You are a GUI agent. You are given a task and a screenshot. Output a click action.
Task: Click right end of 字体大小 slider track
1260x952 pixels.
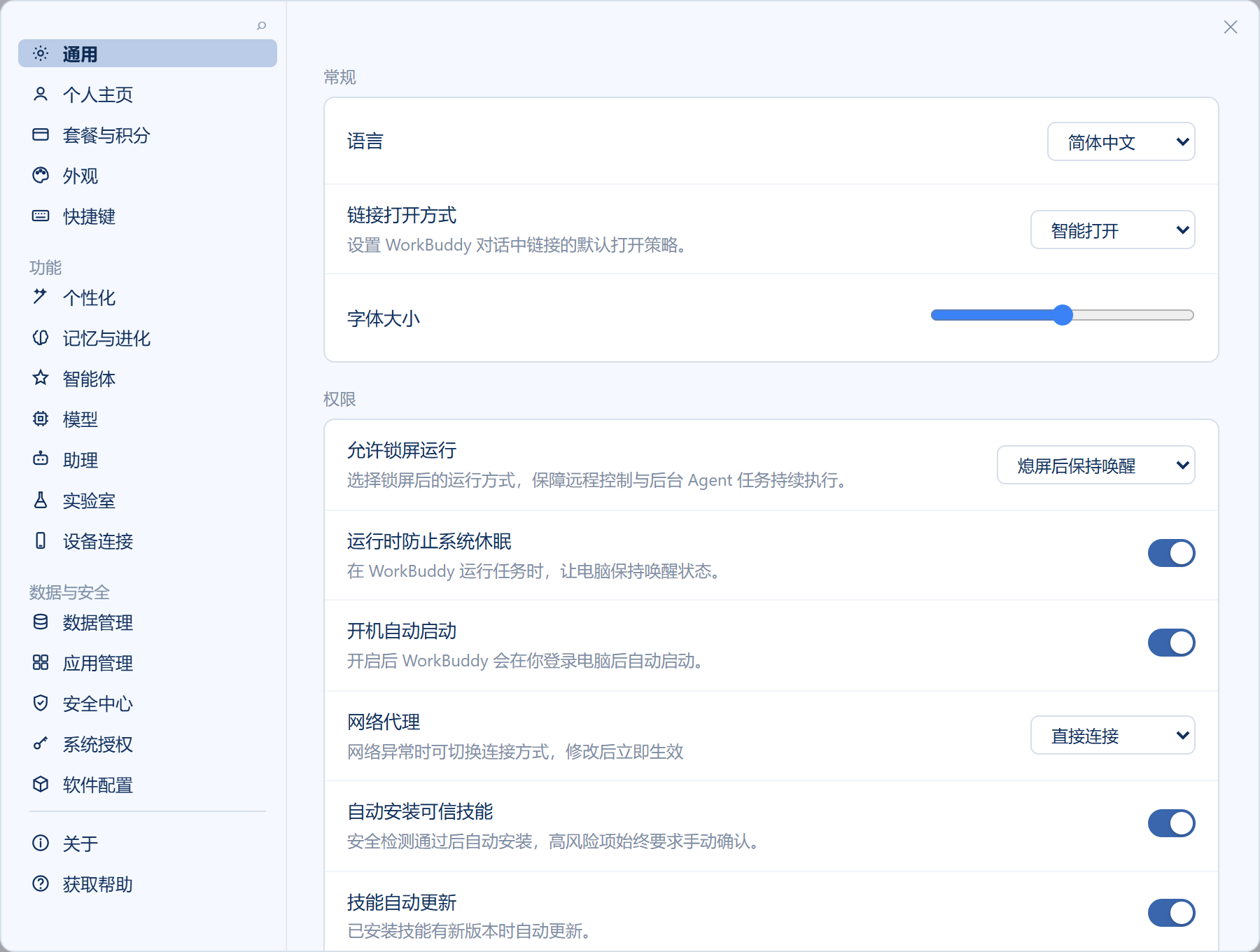(x=1191, y=315)
